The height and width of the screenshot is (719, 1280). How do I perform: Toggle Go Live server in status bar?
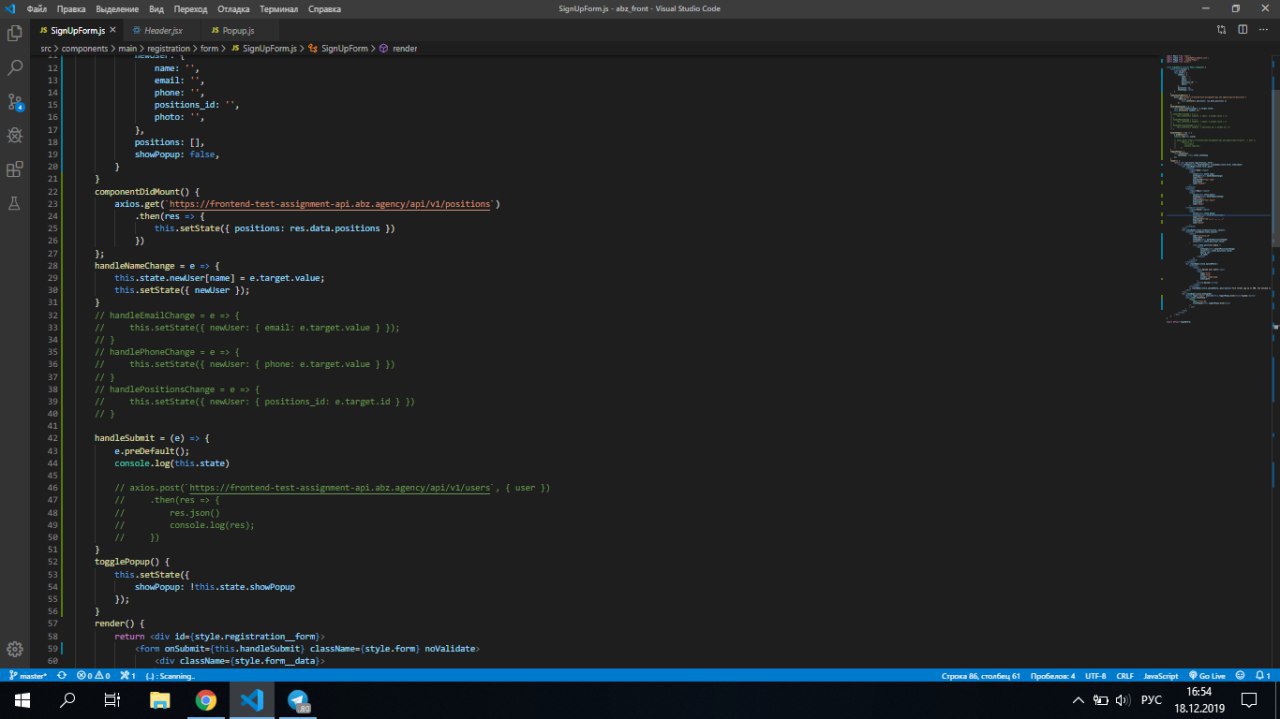pyautogui.click(x=1205, y=676)
